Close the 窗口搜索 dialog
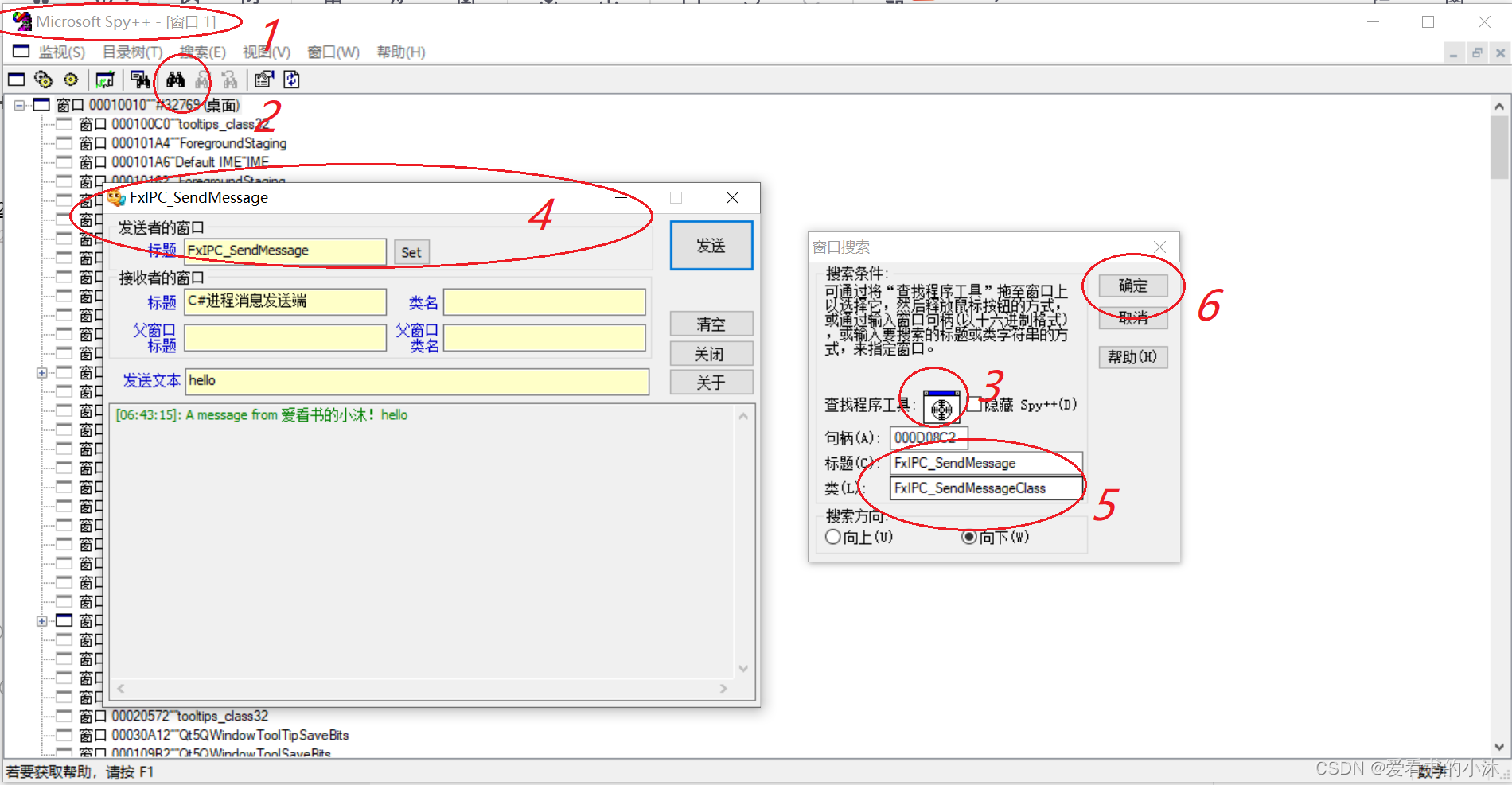 (1160, 247)
